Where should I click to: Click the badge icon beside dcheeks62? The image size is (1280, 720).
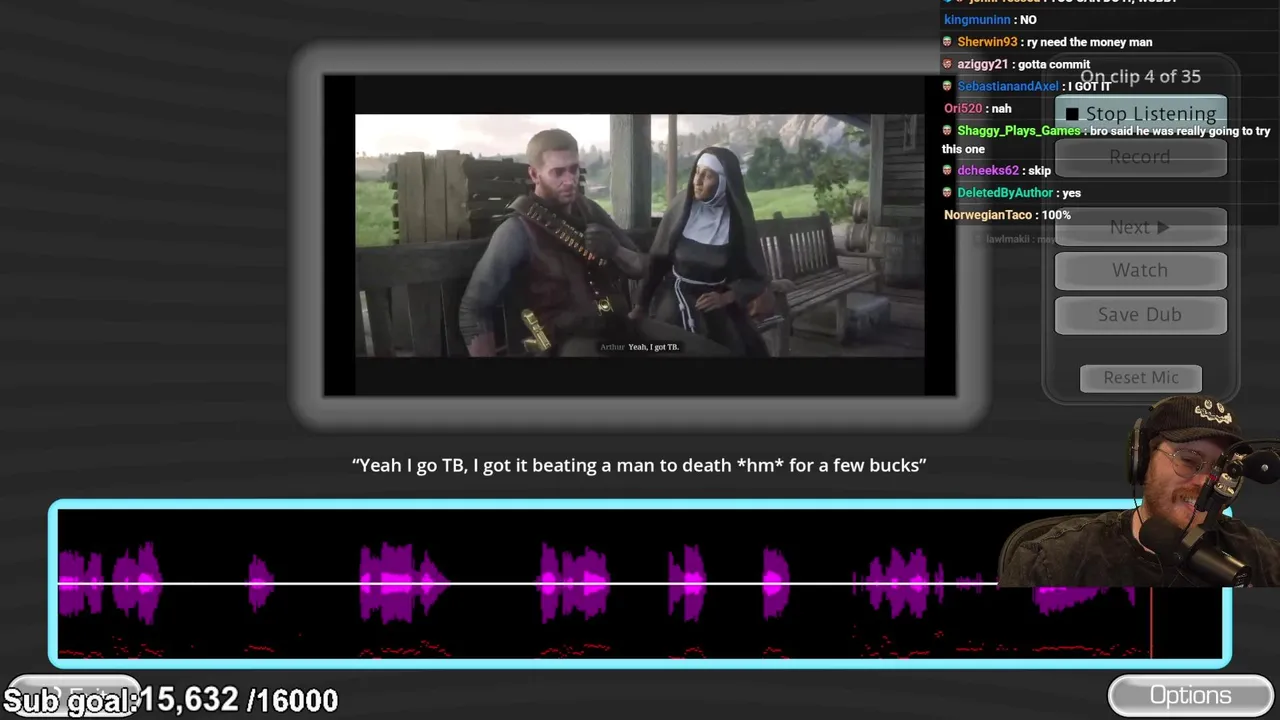pos(948,171)
